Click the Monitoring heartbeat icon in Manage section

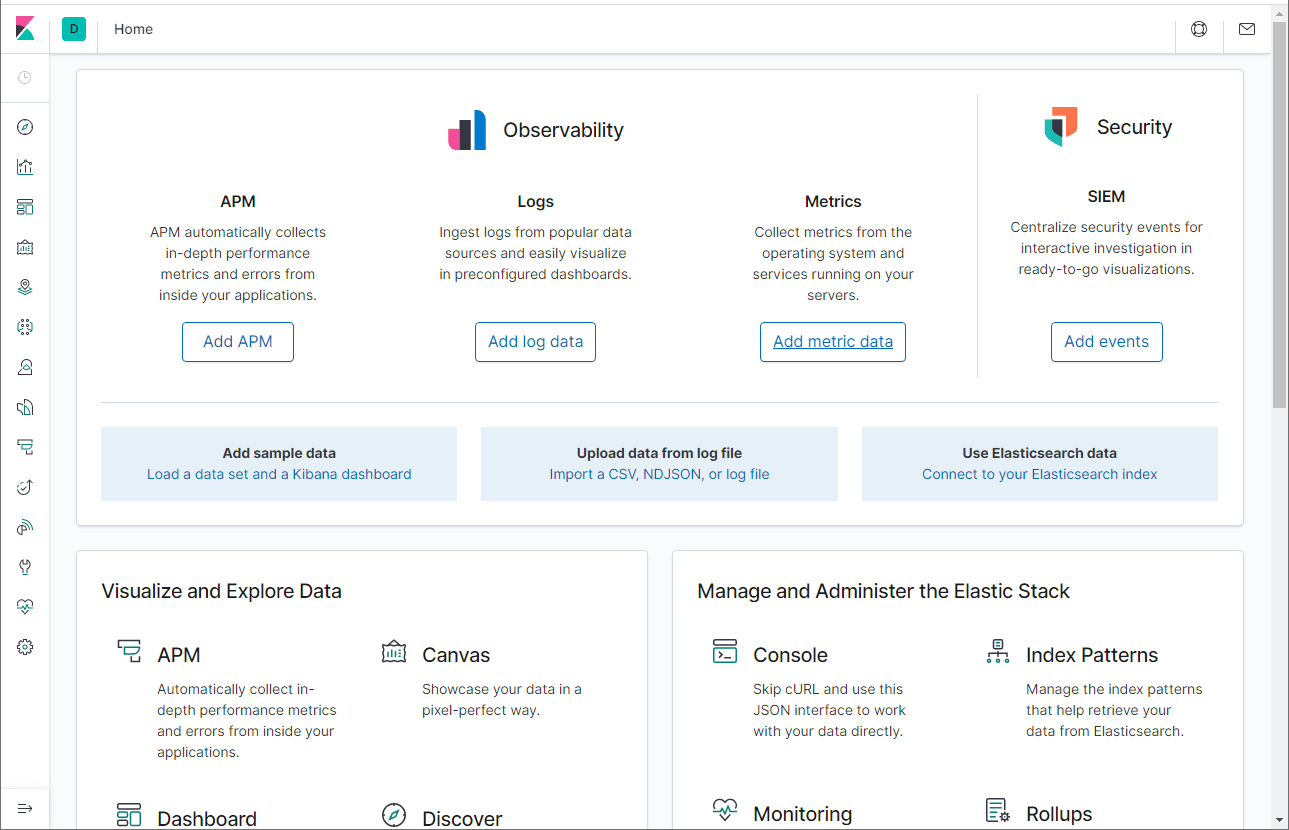(x=725, y=809)
